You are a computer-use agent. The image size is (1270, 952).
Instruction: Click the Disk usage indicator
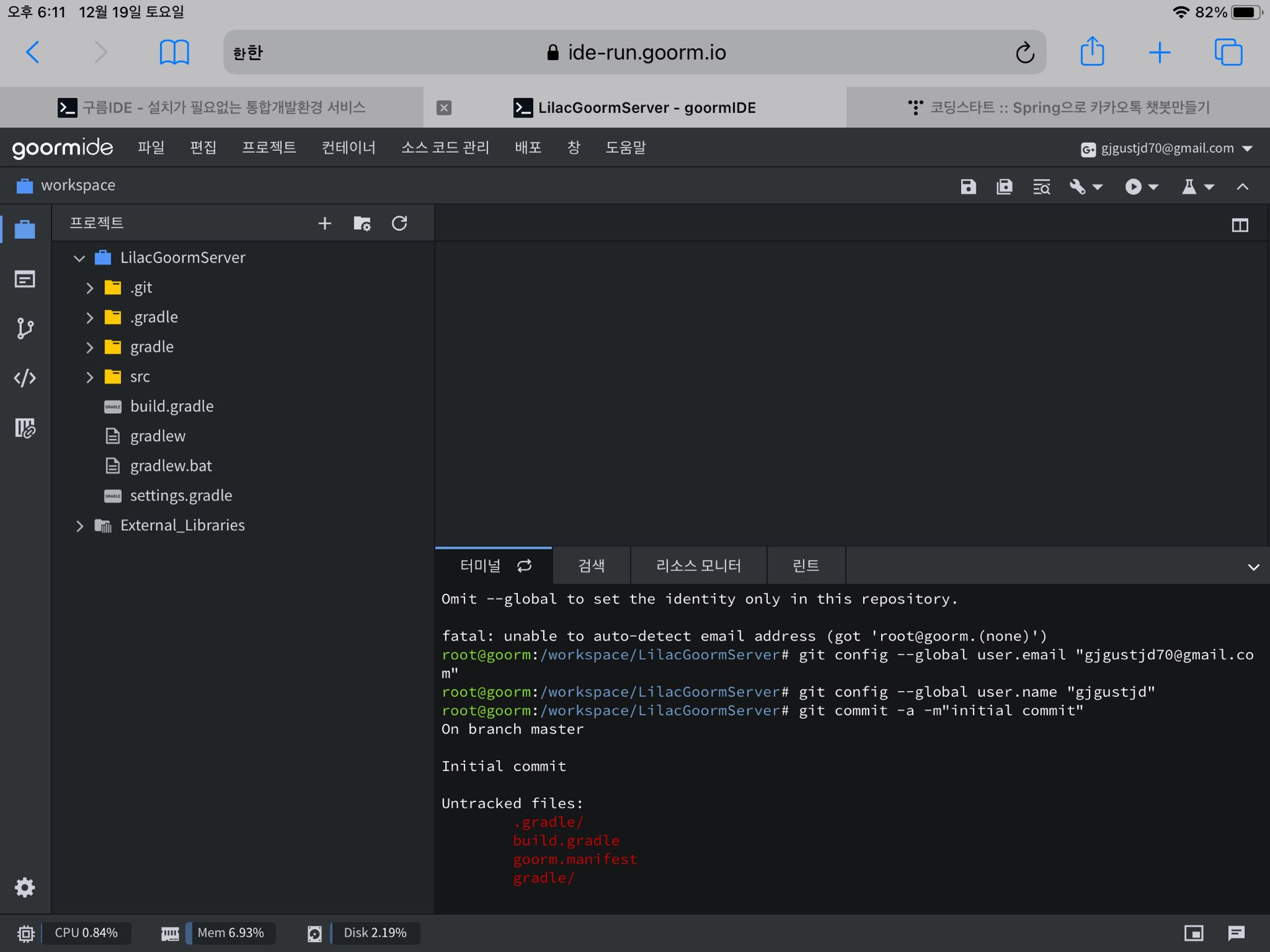point(374,933)
